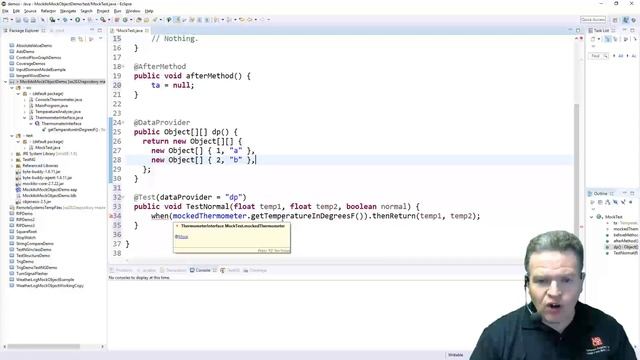The height and width of the screenshot is (360, 640).
Task: Open the Edit menu
Action: tap(16, 11)
